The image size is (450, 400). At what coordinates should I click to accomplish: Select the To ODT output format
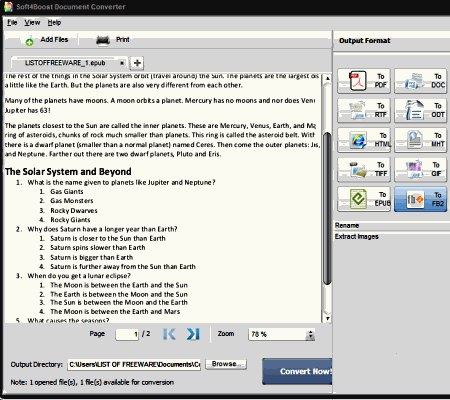(x=421, y=110)
